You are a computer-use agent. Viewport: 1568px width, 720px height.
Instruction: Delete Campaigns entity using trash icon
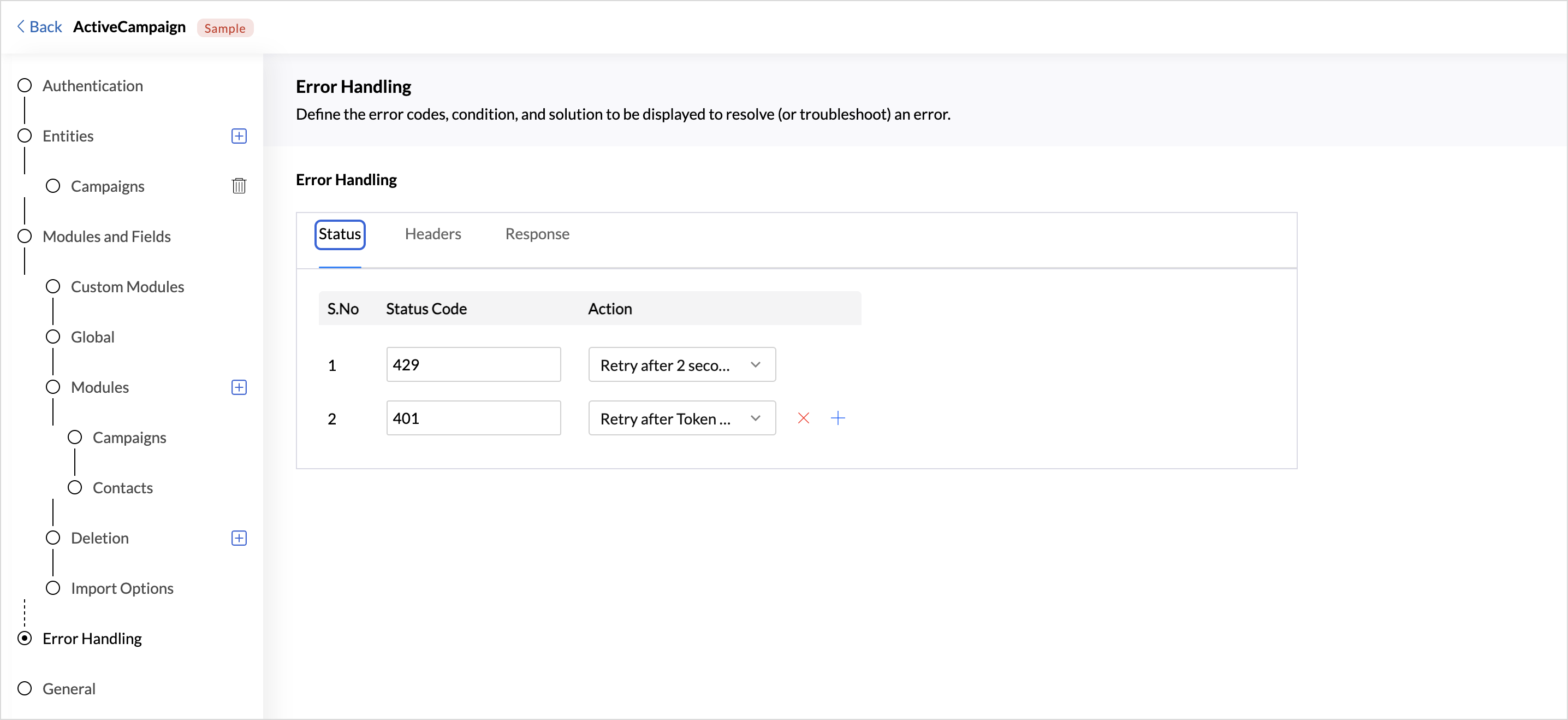point(239,186)
